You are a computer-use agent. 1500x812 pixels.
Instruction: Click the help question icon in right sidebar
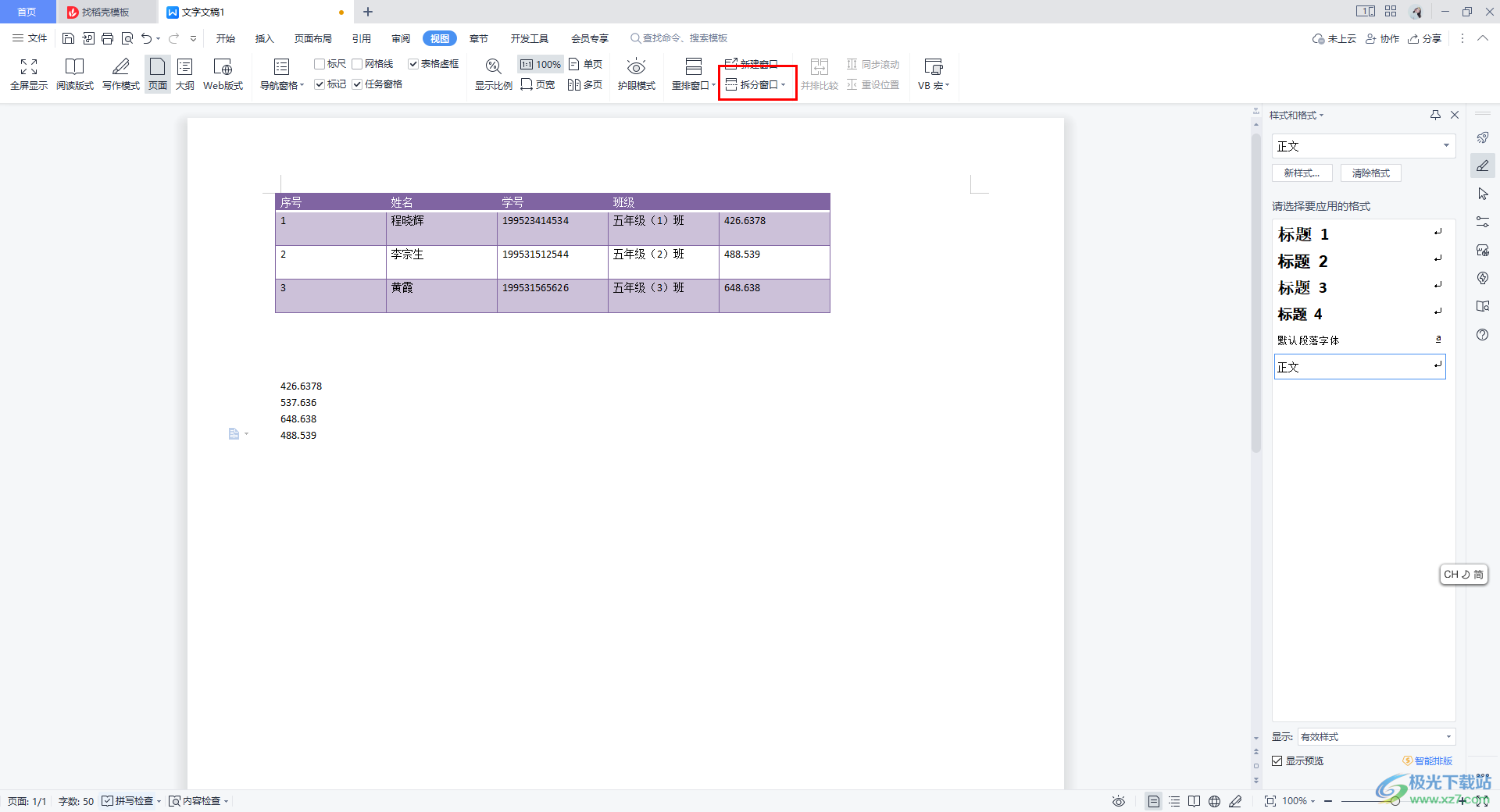[x=1483, y=334]
